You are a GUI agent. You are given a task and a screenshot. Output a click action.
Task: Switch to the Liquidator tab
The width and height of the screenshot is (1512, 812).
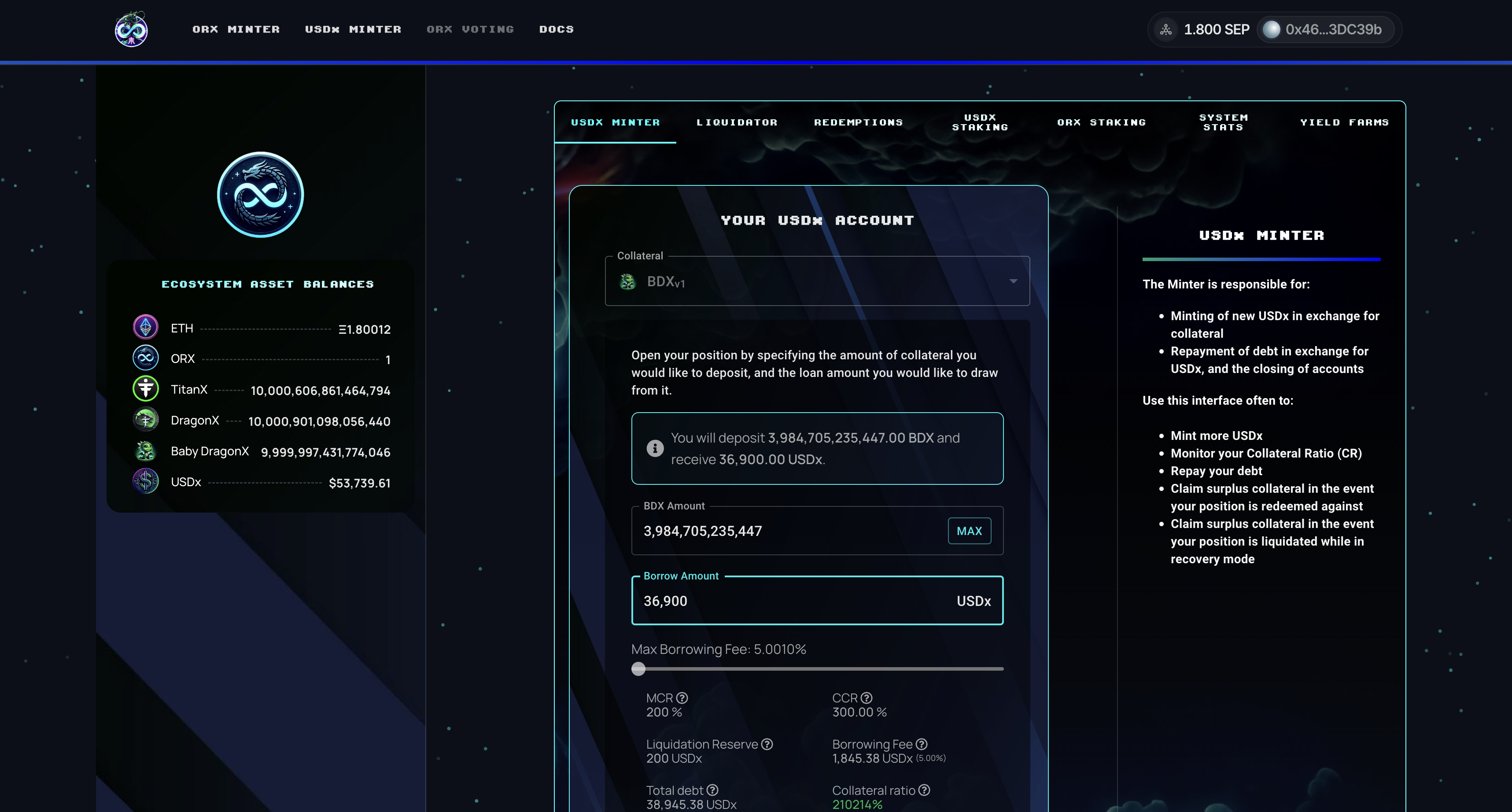[x=737, y=122]
